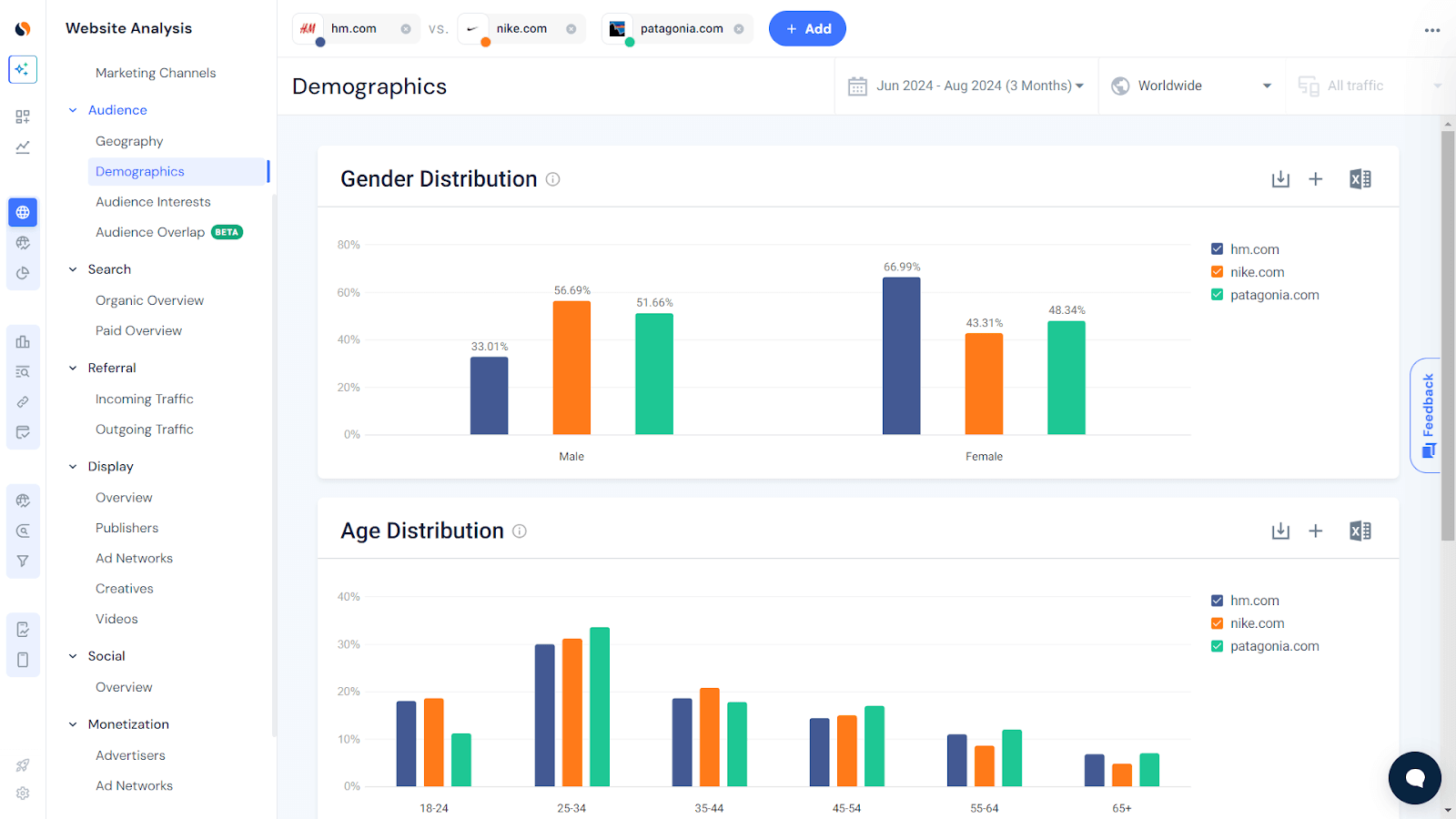The image size is (1456, 819).
Task: Uncheck nike.com in the Age Distribution legend
Action: coord(1217,622)
